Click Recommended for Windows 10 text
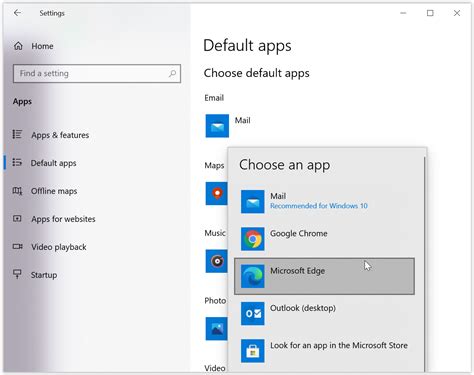The height and width of the screenshot is (375, 474). click(x=319, y=206)
